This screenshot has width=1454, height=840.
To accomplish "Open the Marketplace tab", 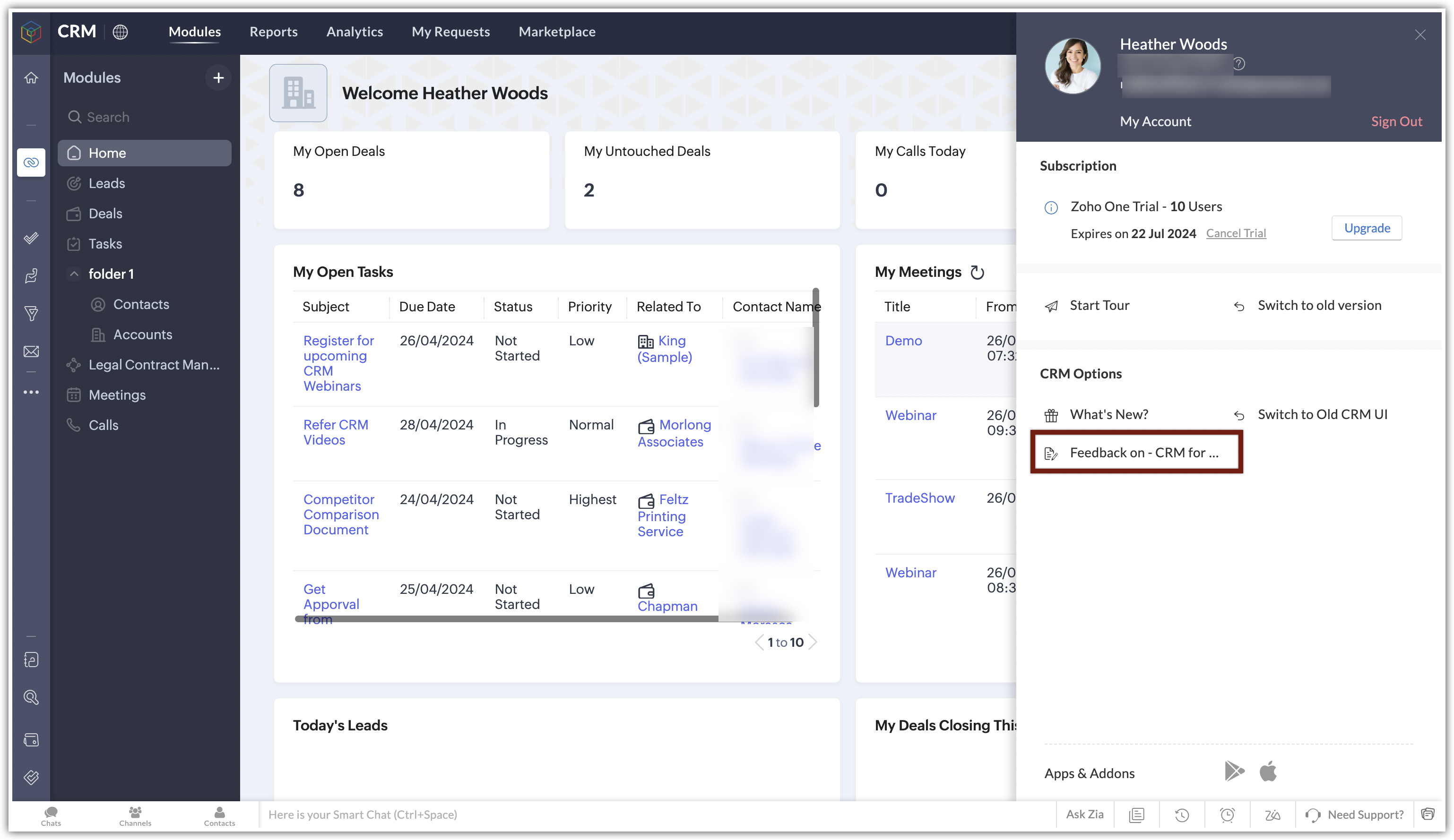I will coord(557,32).
